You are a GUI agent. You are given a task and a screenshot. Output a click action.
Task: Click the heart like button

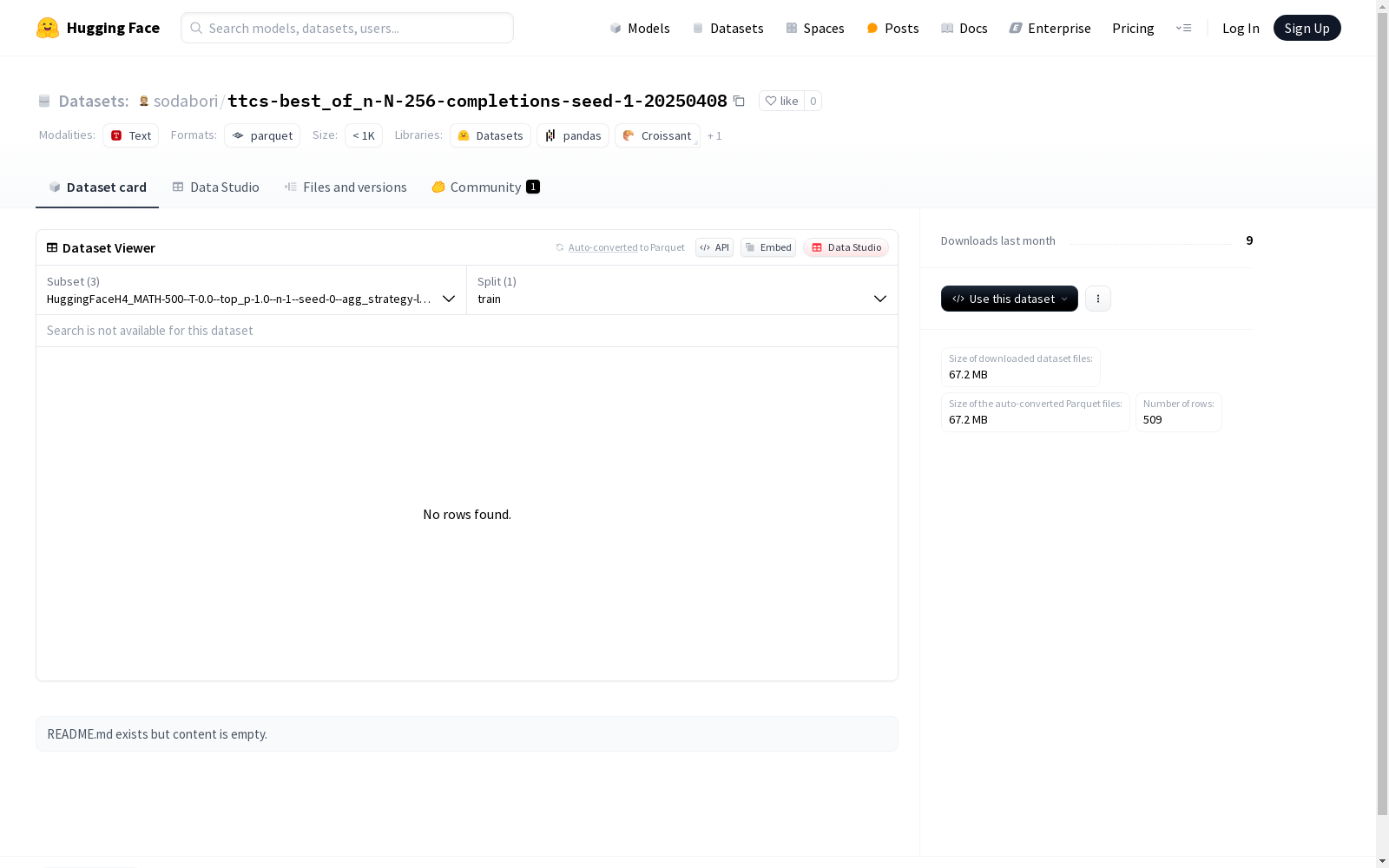pyautogui.click(x=781, y=101)
